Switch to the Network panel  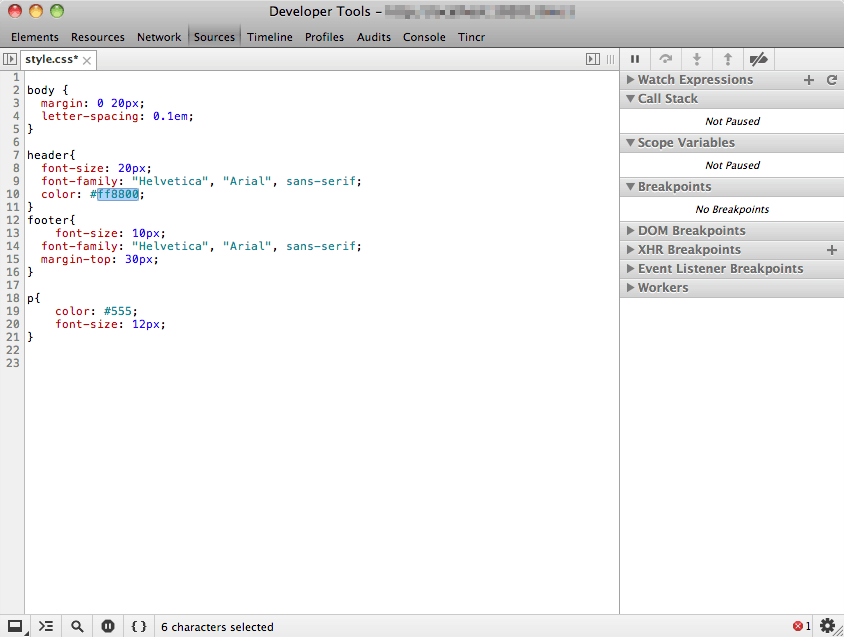pyautogui.click(x=159, y=37)
